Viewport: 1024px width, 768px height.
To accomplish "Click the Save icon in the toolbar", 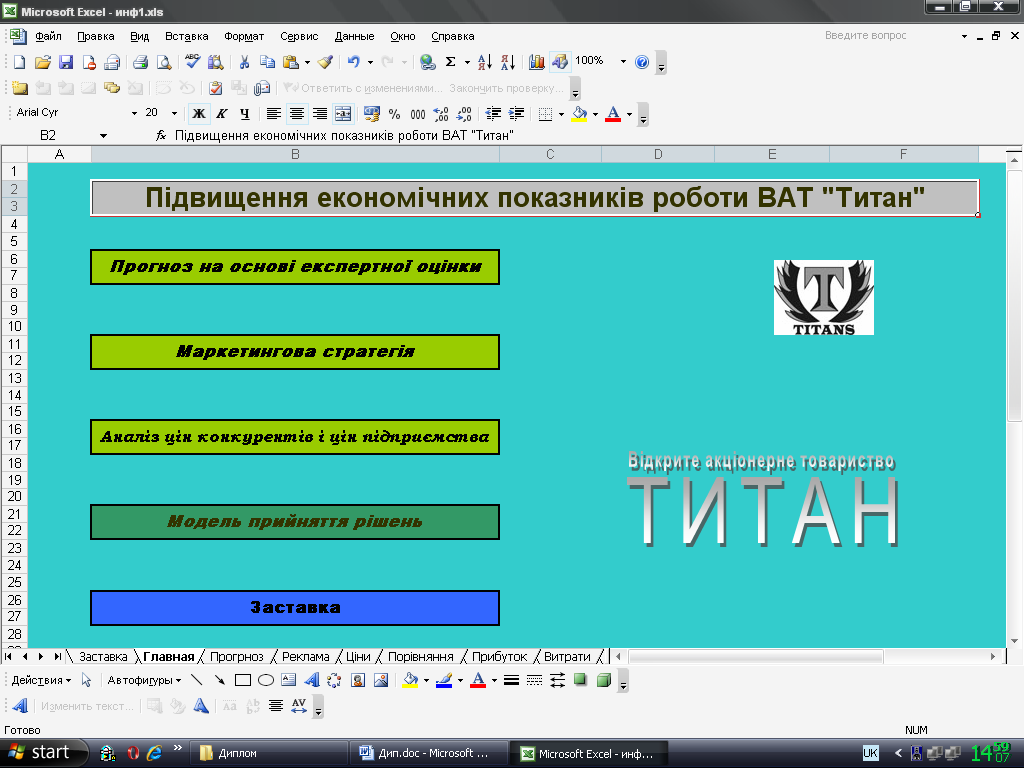I will click(x=66, y=62).
